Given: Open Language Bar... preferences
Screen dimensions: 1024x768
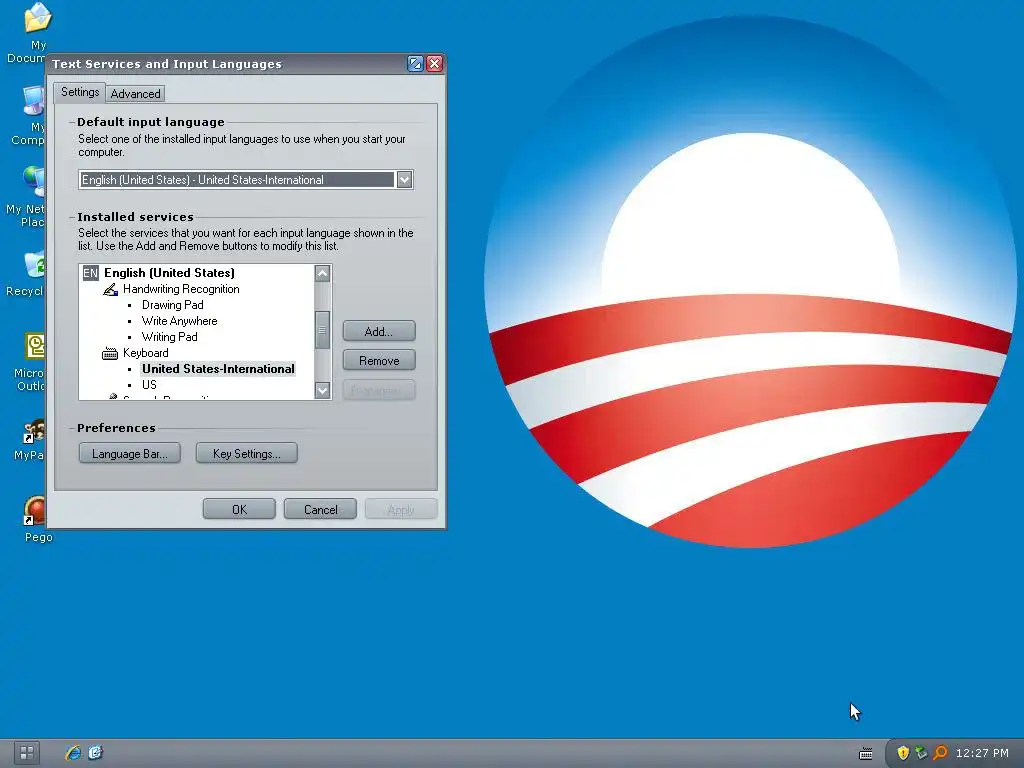Looking at the screenshot, I should [129, 453].
